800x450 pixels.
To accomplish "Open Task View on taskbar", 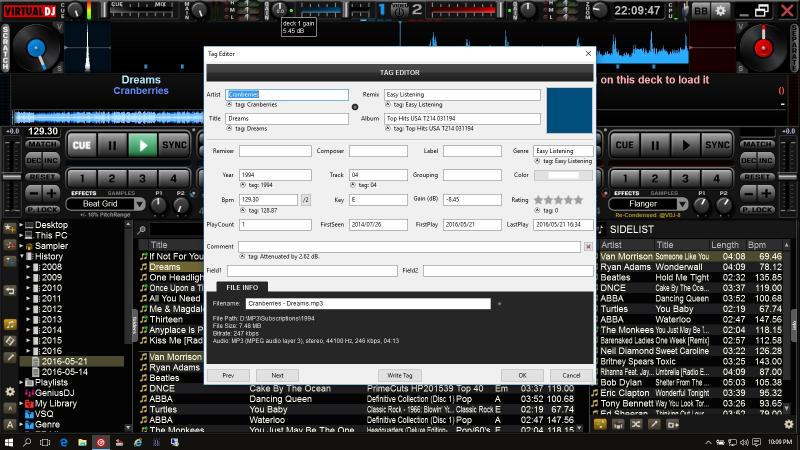I will (45, 442).
